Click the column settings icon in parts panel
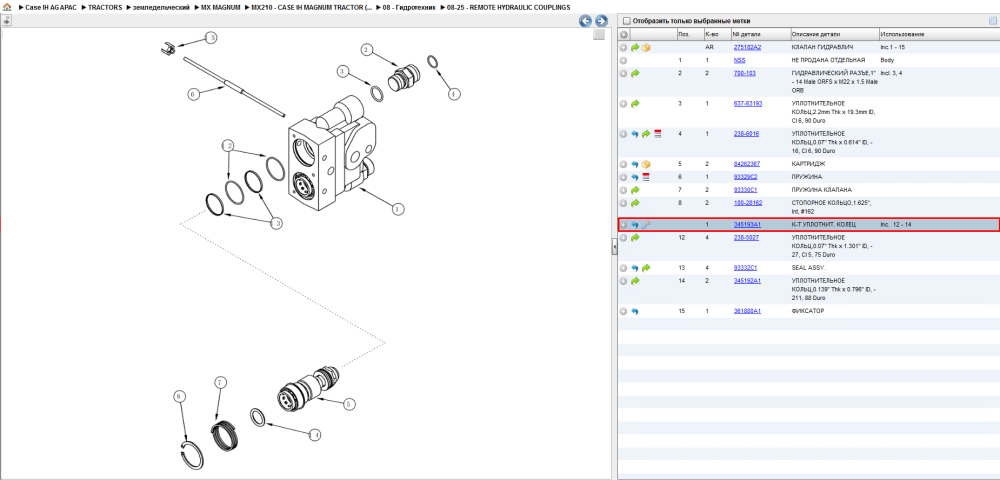The width and height of the screenshot is (1000, 480). point(992,20)
